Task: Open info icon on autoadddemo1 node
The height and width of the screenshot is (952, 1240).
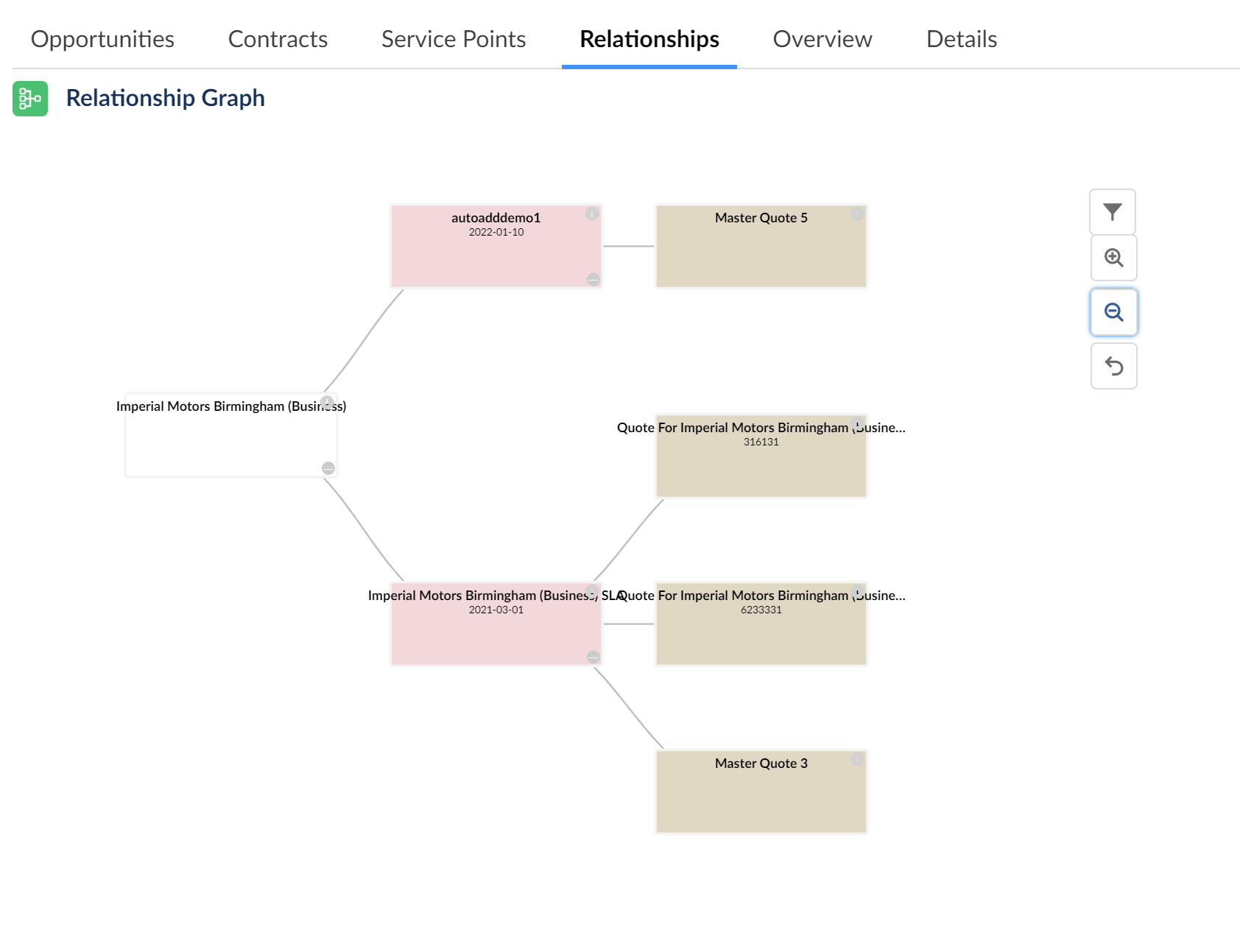Action: coord(593,214)
